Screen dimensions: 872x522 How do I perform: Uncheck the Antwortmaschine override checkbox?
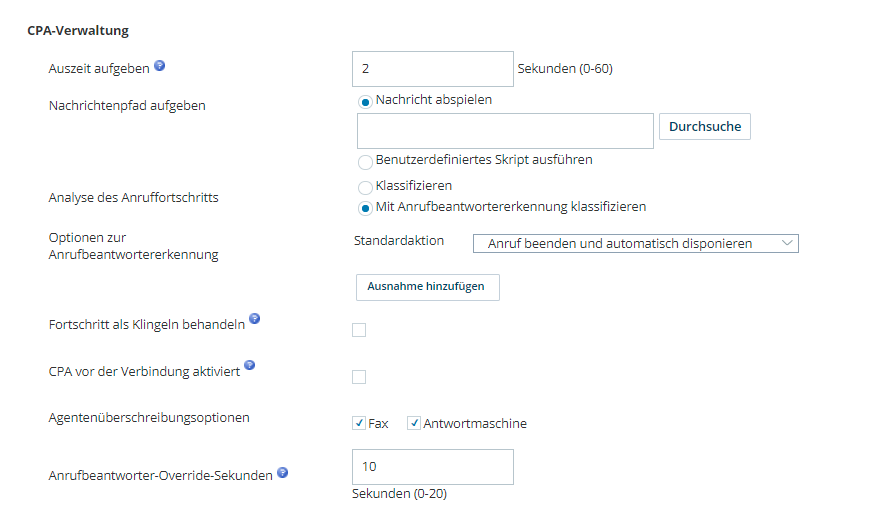[414, 423]
